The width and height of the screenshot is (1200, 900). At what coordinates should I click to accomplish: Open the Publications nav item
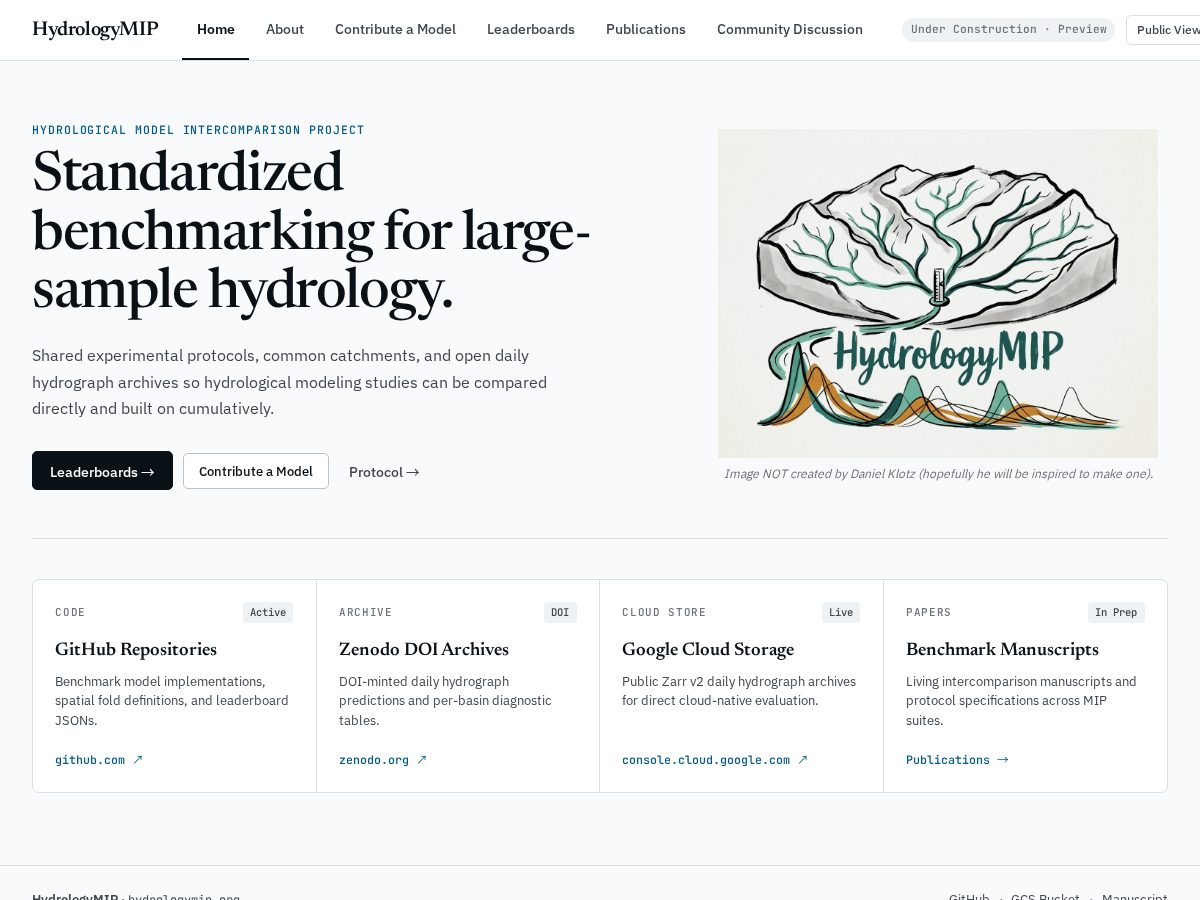646,30
